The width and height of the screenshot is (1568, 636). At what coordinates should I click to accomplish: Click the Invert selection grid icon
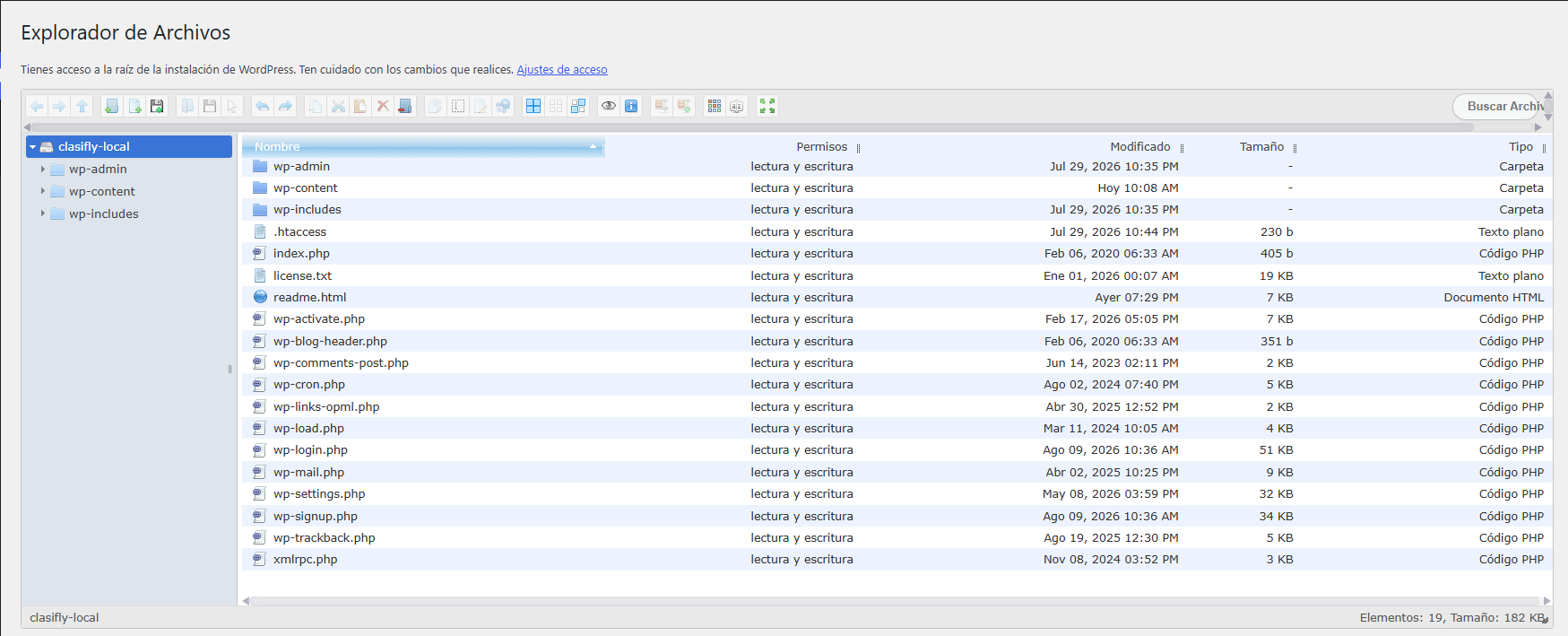(578, 106)
